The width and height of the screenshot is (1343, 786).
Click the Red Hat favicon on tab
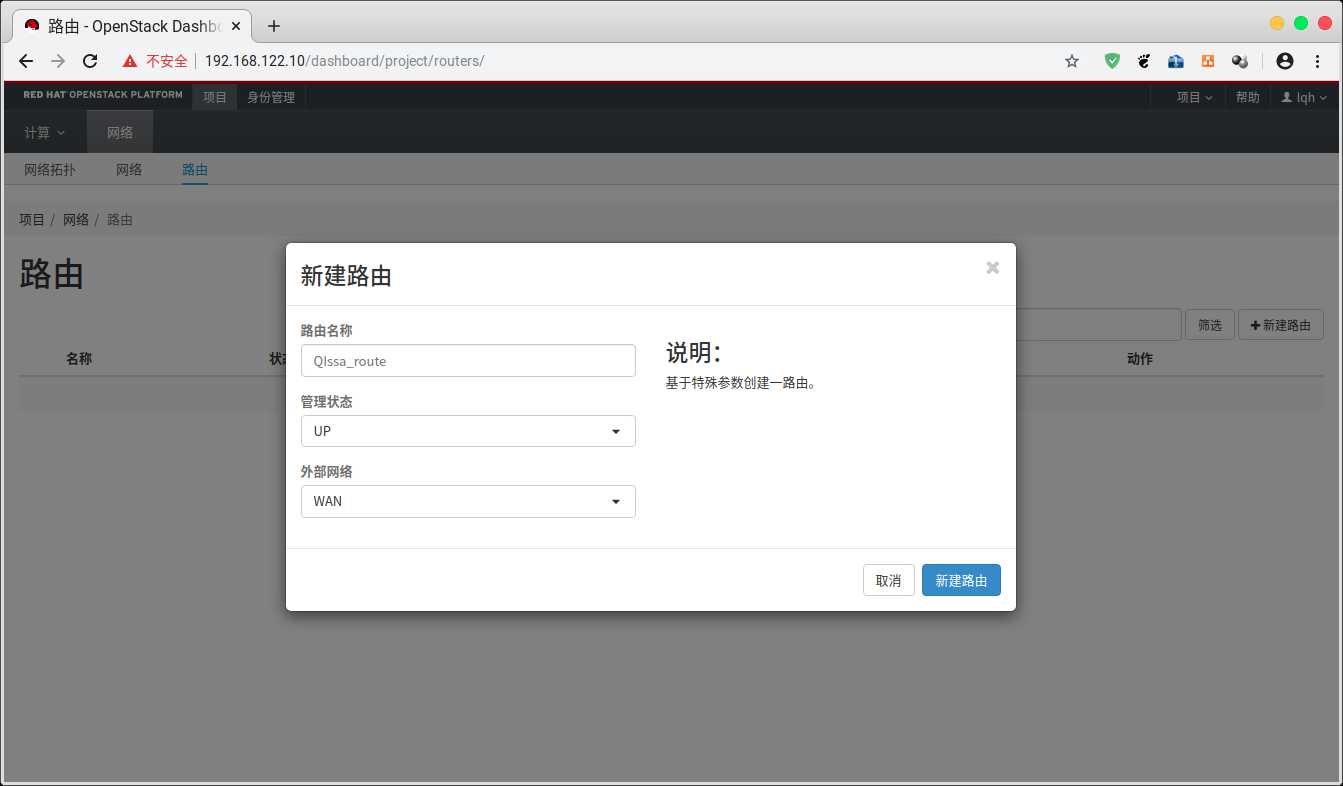coord(32,26)
